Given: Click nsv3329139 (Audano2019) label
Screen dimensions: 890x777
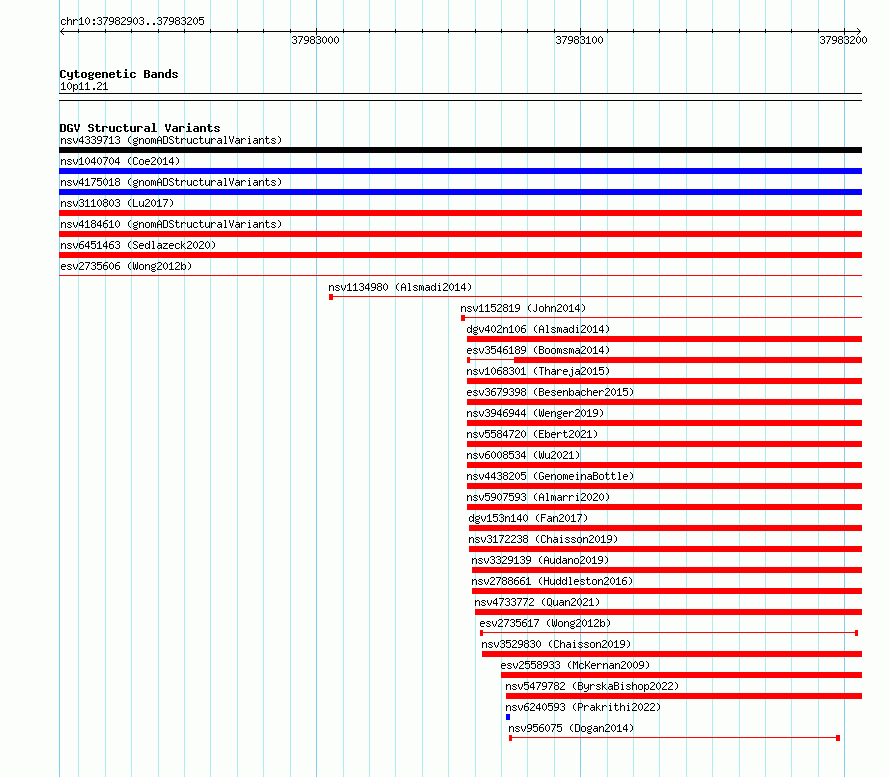Looking at the screenshot, I should click(540, 560).
